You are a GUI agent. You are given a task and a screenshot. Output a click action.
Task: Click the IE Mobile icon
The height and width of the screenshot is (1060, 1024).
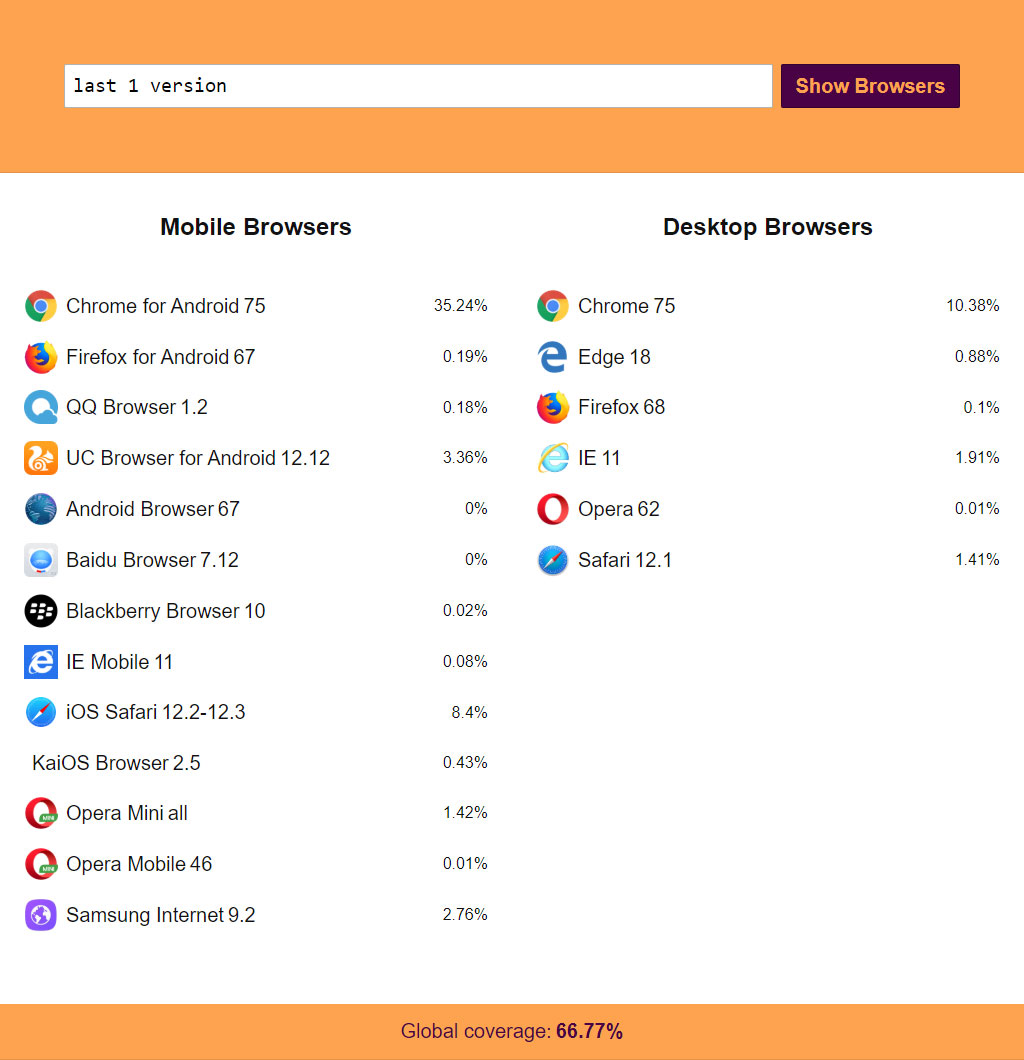click(41, 662)
